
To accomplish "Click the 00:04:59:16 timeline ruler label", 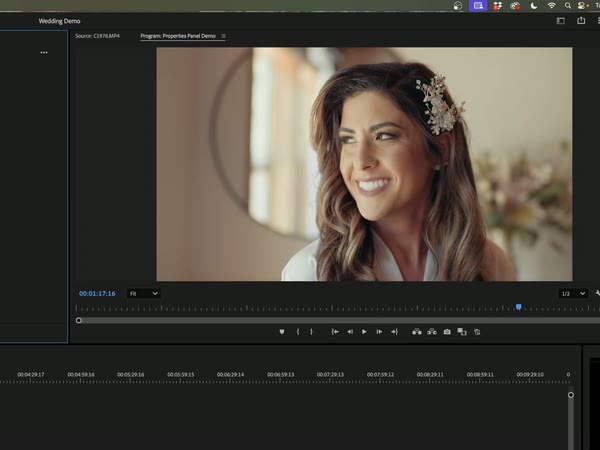I will pyautogui.click(x=81, y=374).
